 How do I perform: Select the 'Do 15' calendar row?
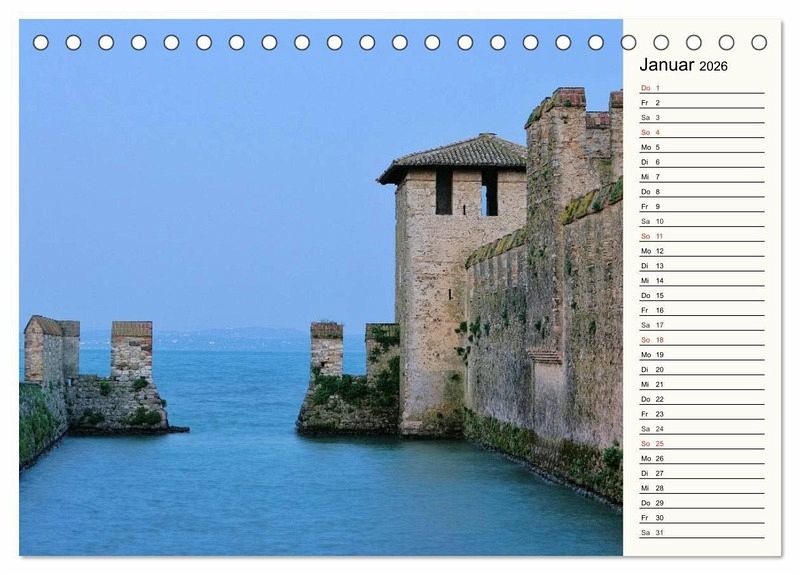click(x=702, y=295)
